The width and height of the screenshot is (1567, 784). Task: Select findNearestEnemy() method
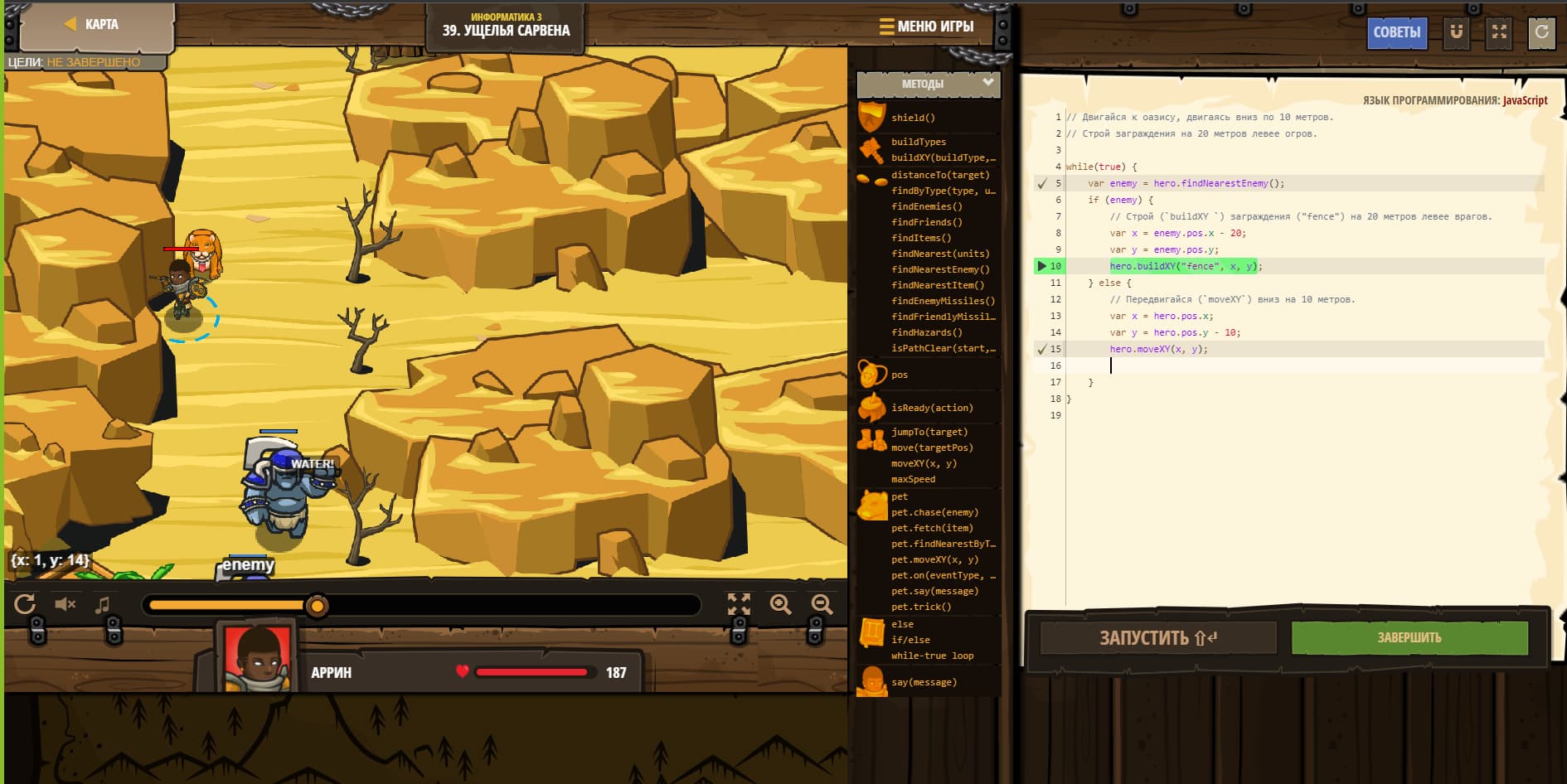(x=940, y=269)
